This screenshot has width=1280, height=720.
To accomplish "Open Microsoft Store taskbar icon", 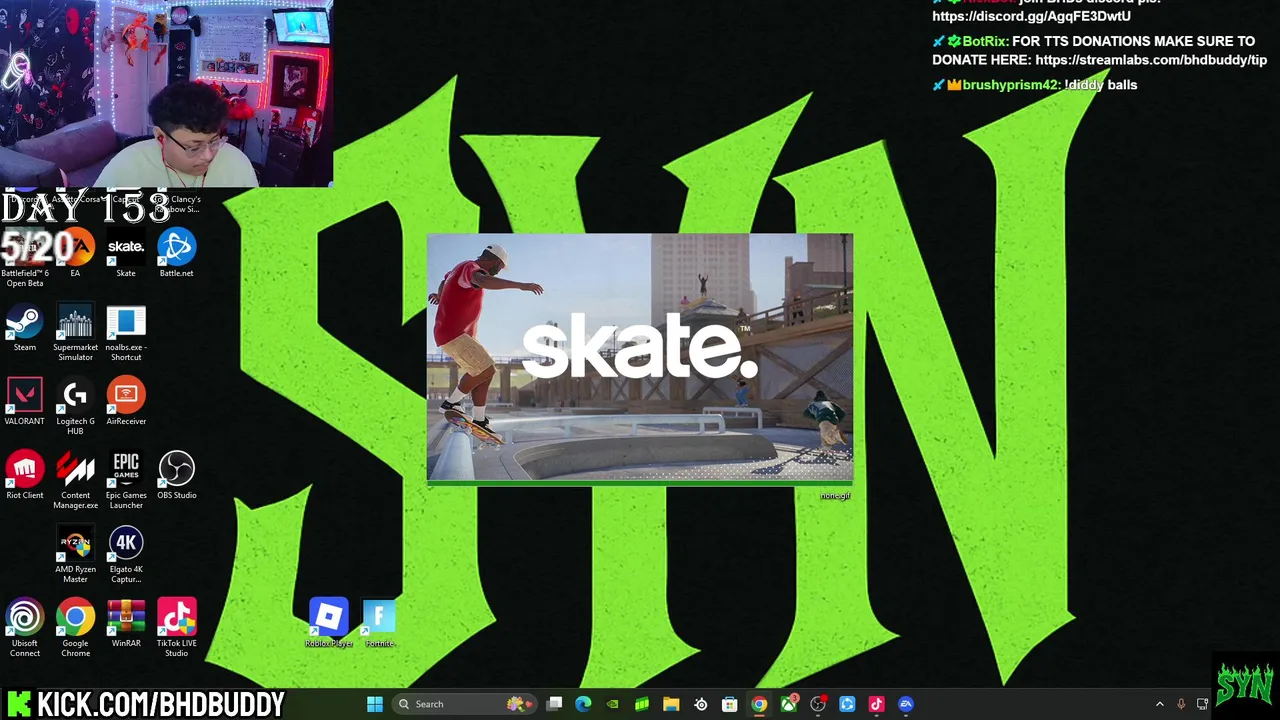I will (730, 704).
